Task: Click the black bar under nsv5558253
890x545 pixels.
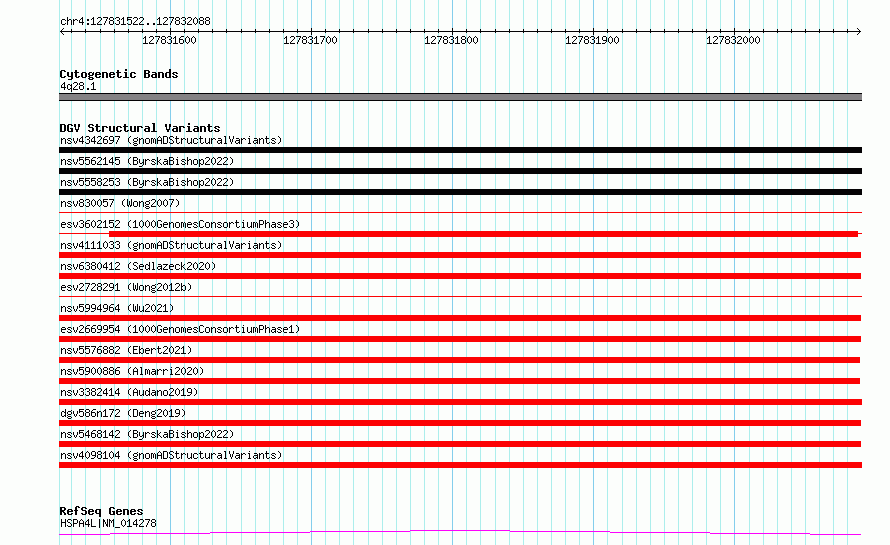Action: point(460,192)
